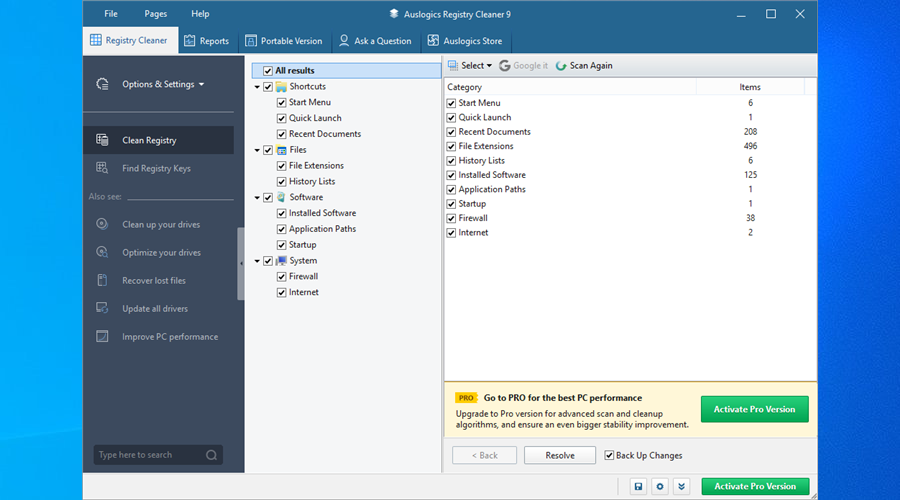Click the Recover lost files icon

102,280
